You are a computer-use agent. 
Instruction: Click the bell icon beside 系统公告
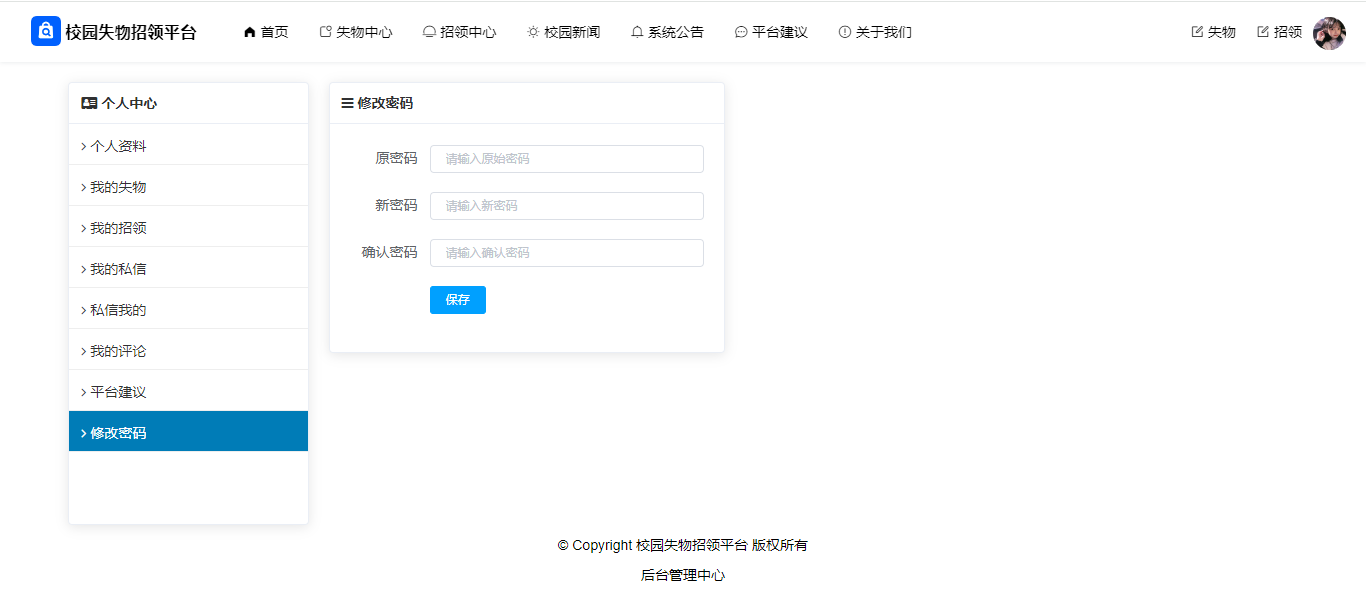(x=637, y=32)
